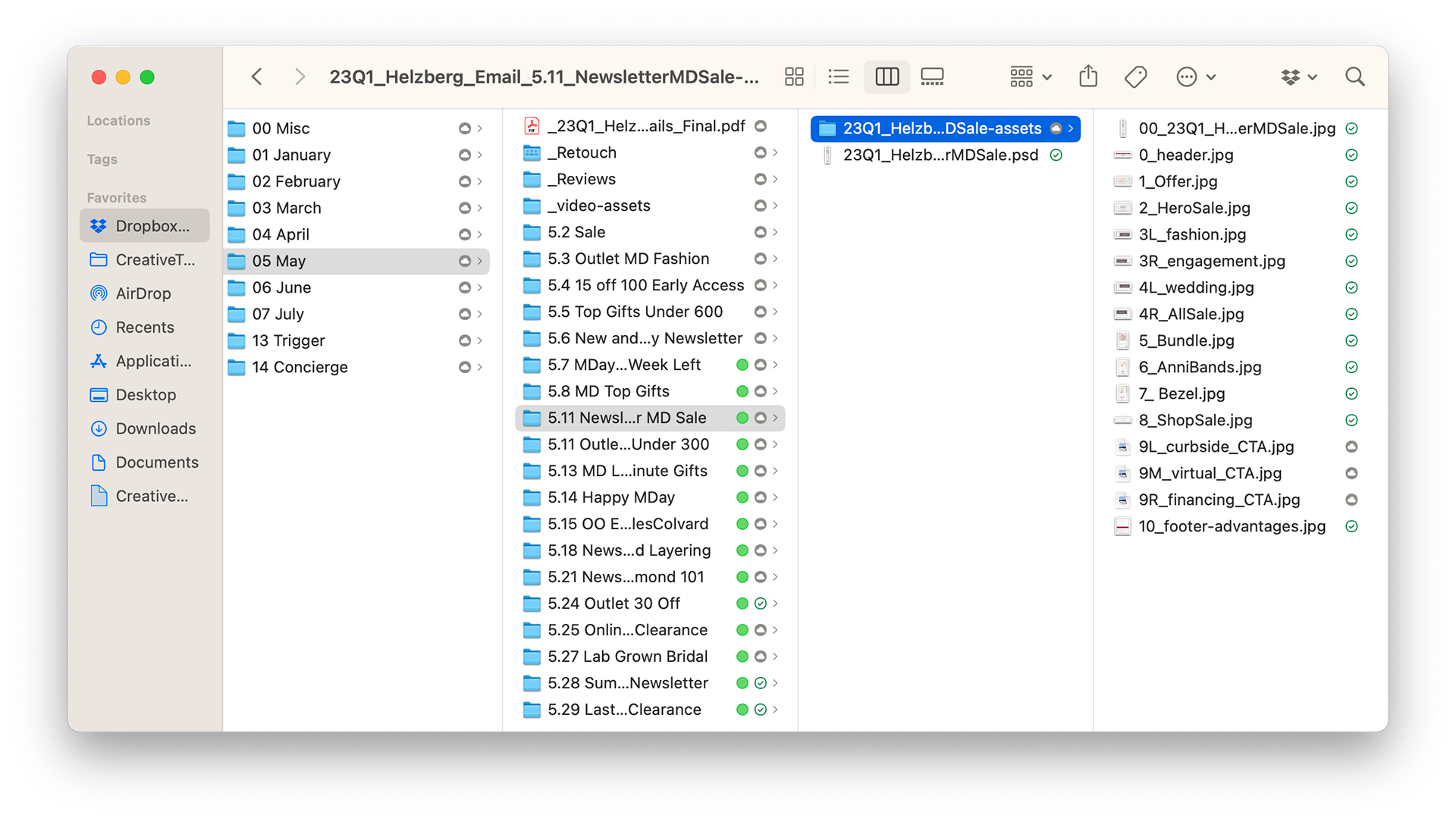Expand the _Reviews folder chevron
This screenshot has width=1456, height=821.
(775, 179)
